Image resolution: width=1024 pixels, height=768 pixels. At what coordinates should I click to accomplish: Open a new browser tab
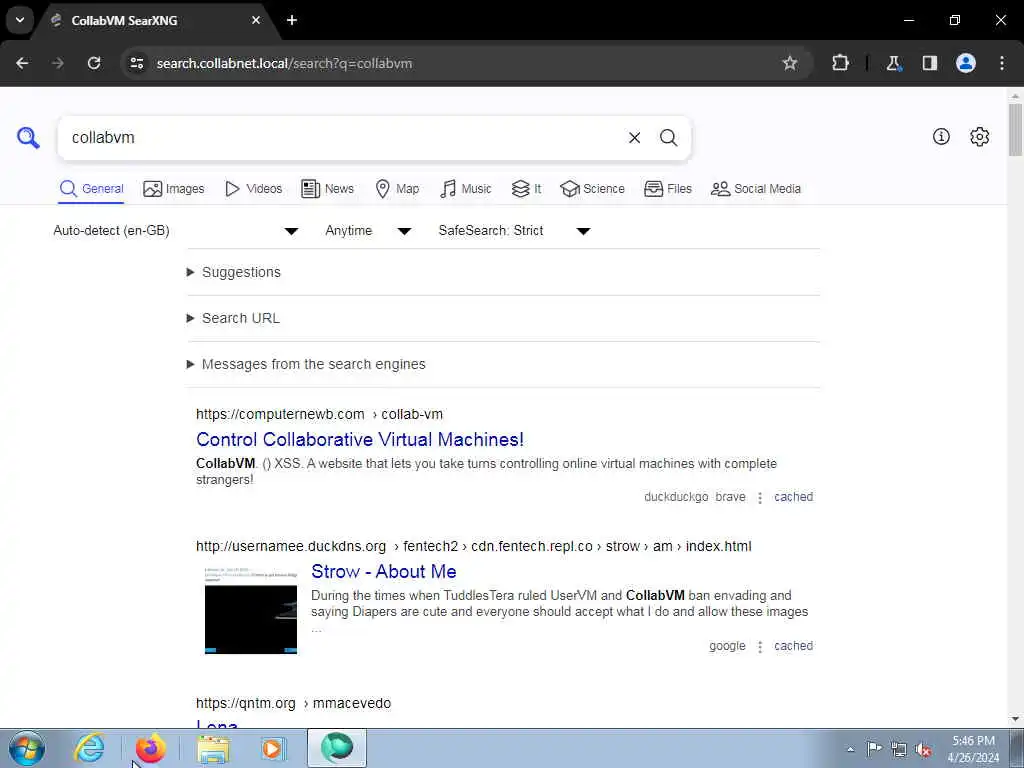point(292,20)
